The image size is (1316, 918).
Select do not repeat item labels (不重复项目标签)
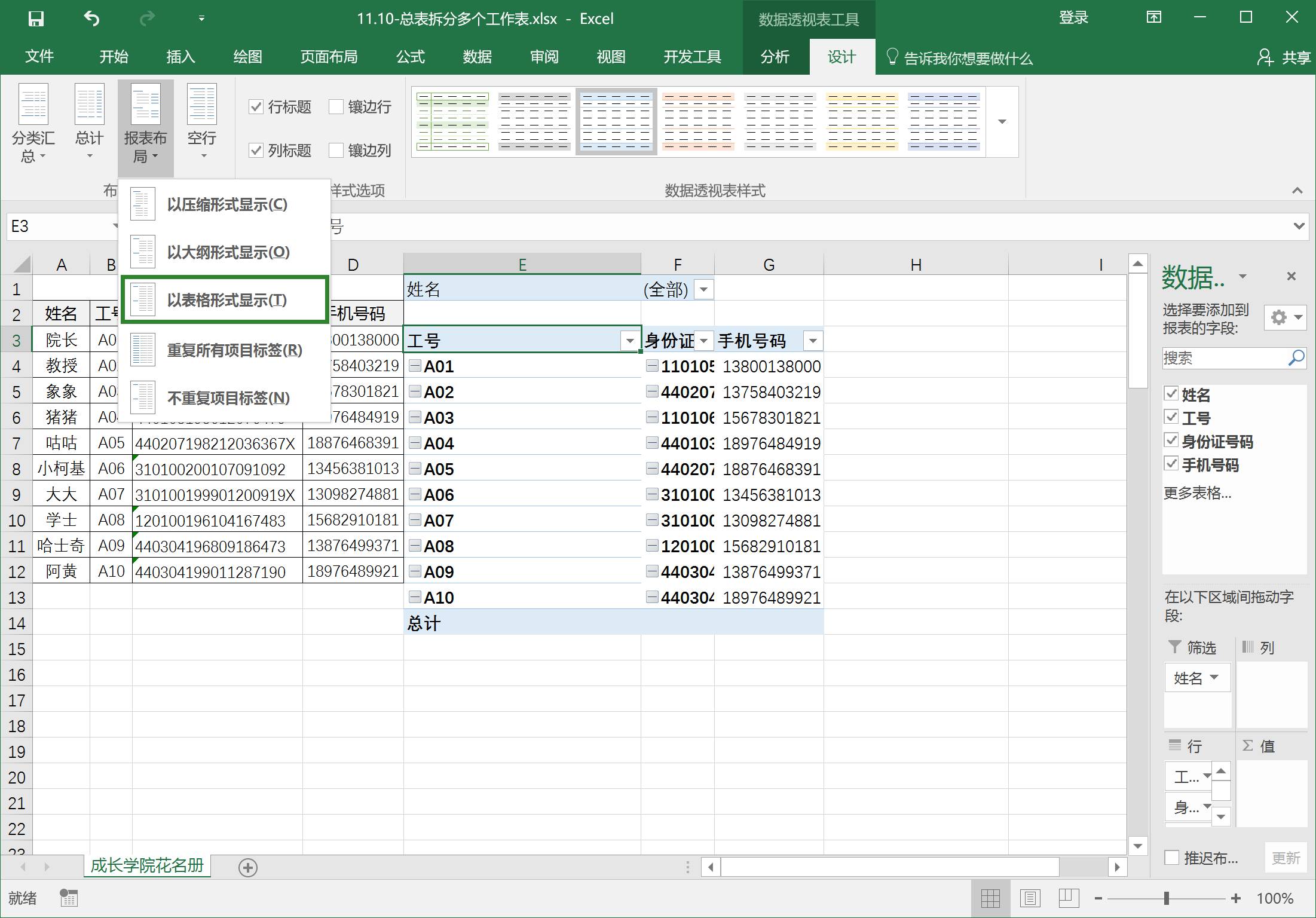(225, 397)
